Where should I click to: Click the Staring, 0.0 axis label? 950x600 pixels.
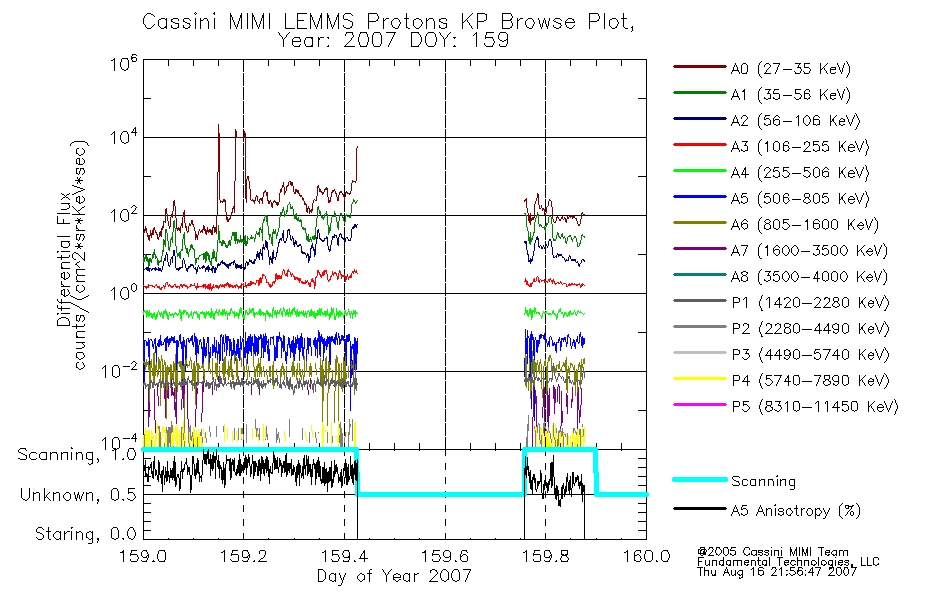pos(85,534)
